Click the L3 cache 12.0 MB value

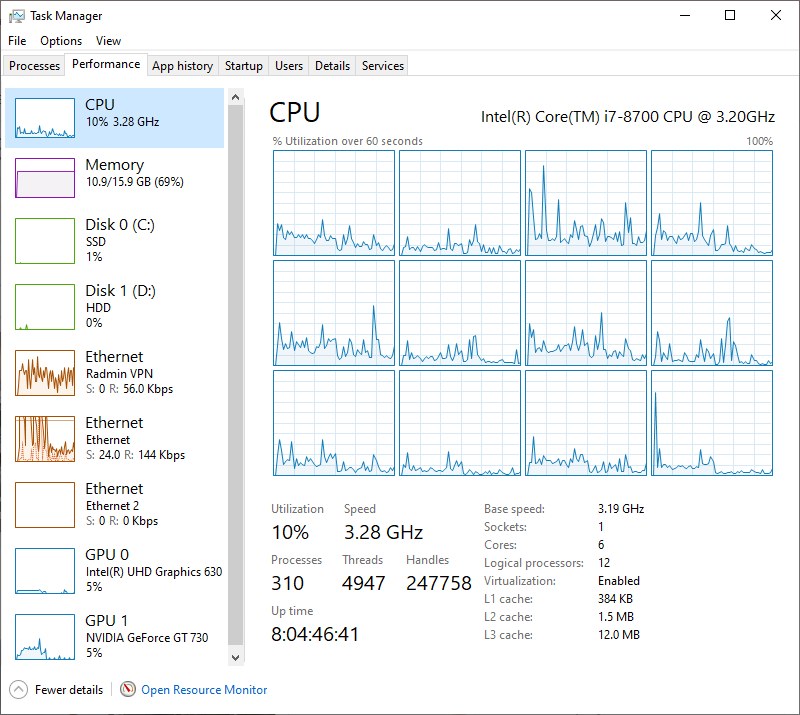[619, 635]
